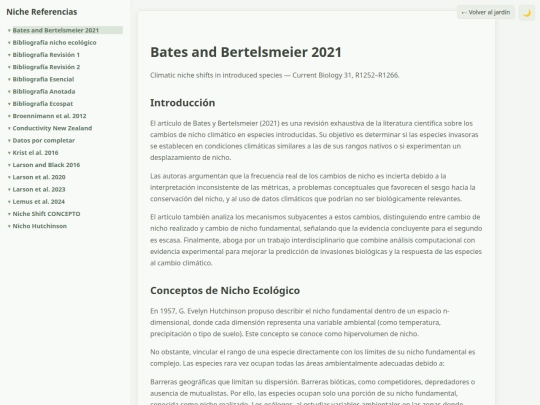The image size is (540, 405).
Task: Expand arrow beside Larson et al. 2023
Action: pos(9,189)
